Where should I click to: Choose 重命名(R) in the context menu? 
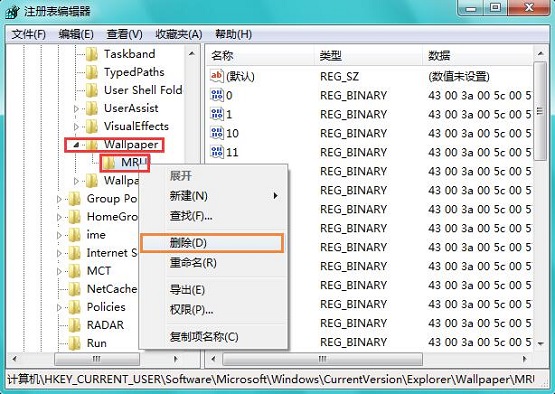point(213,263)
